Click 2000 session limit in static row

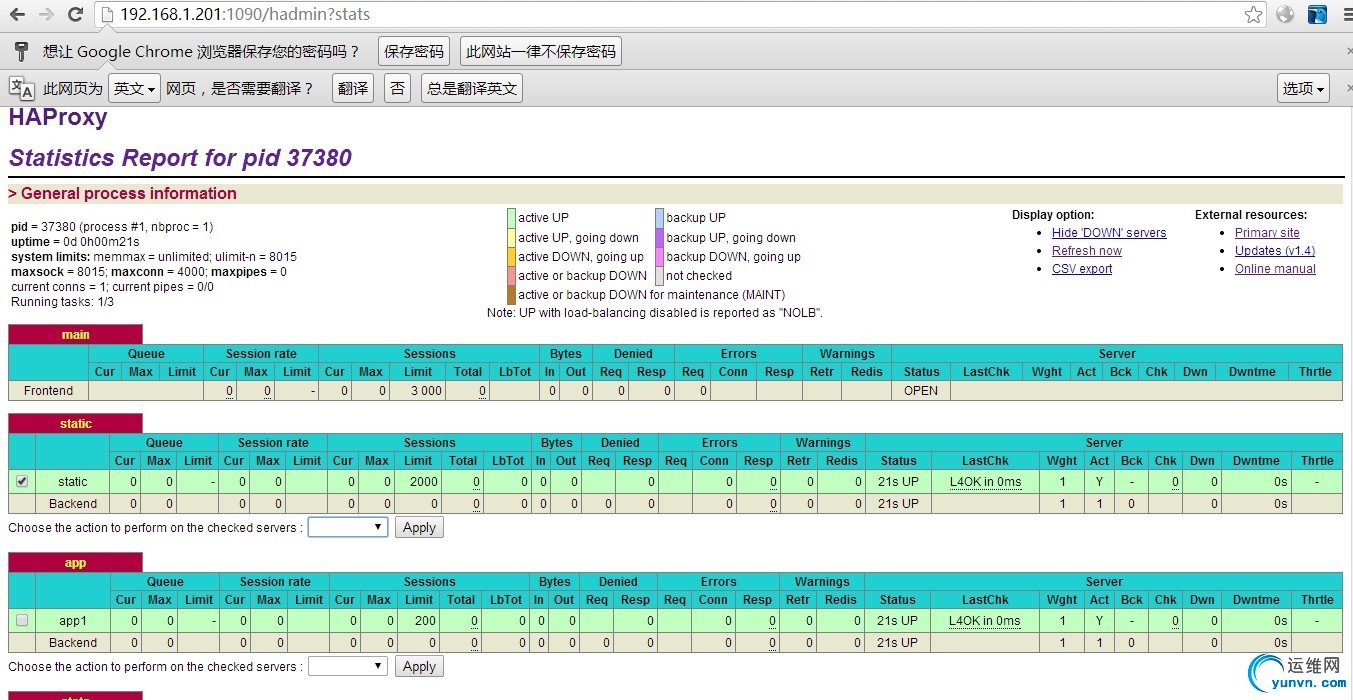(424, 482)
